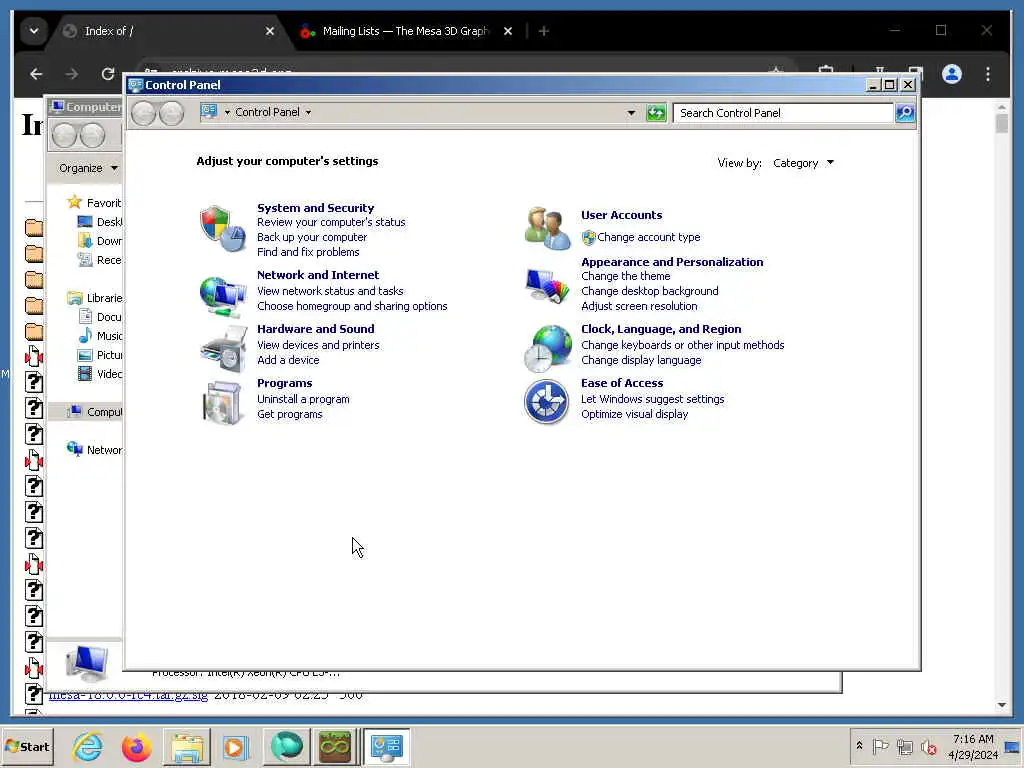The image size is (1024, 768).
Task: Open Ease of Access icon
Action: [x=547, y=402]
